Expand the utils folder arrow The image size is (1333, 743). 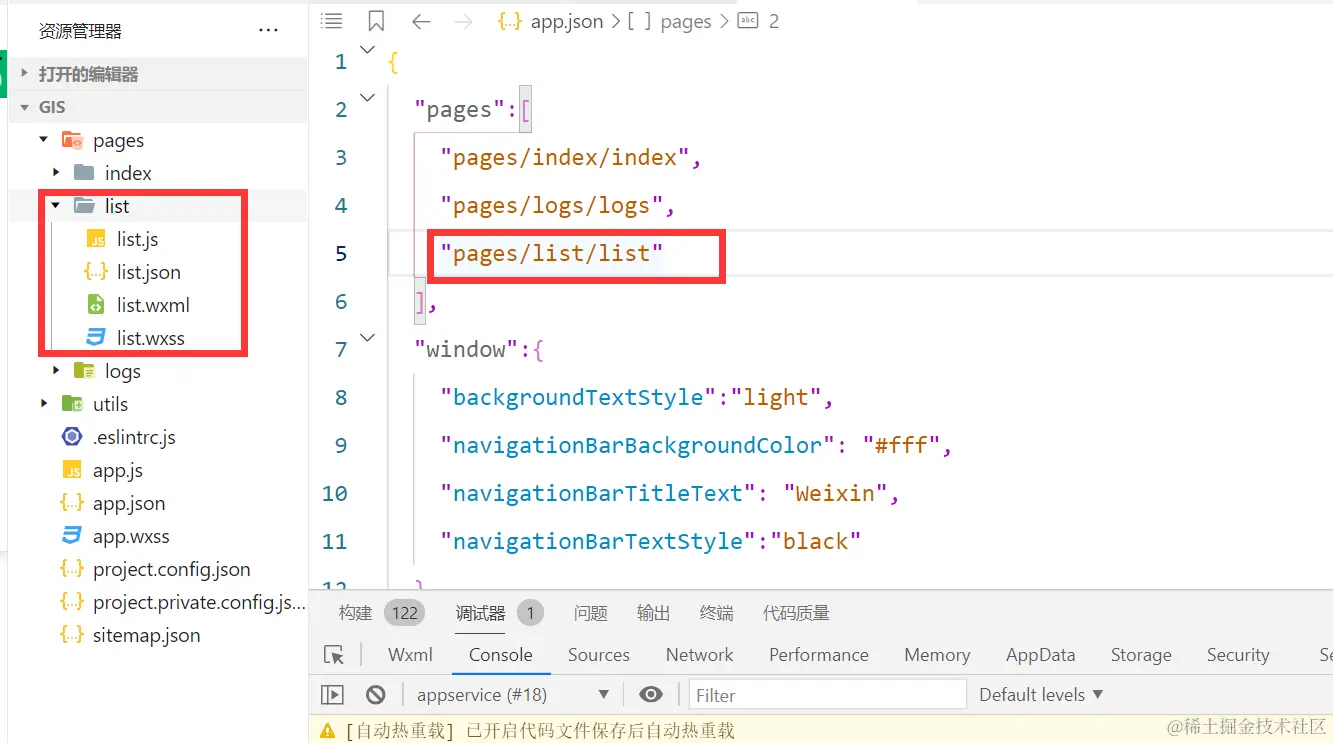pyautogui.click(x=44, y=404)
